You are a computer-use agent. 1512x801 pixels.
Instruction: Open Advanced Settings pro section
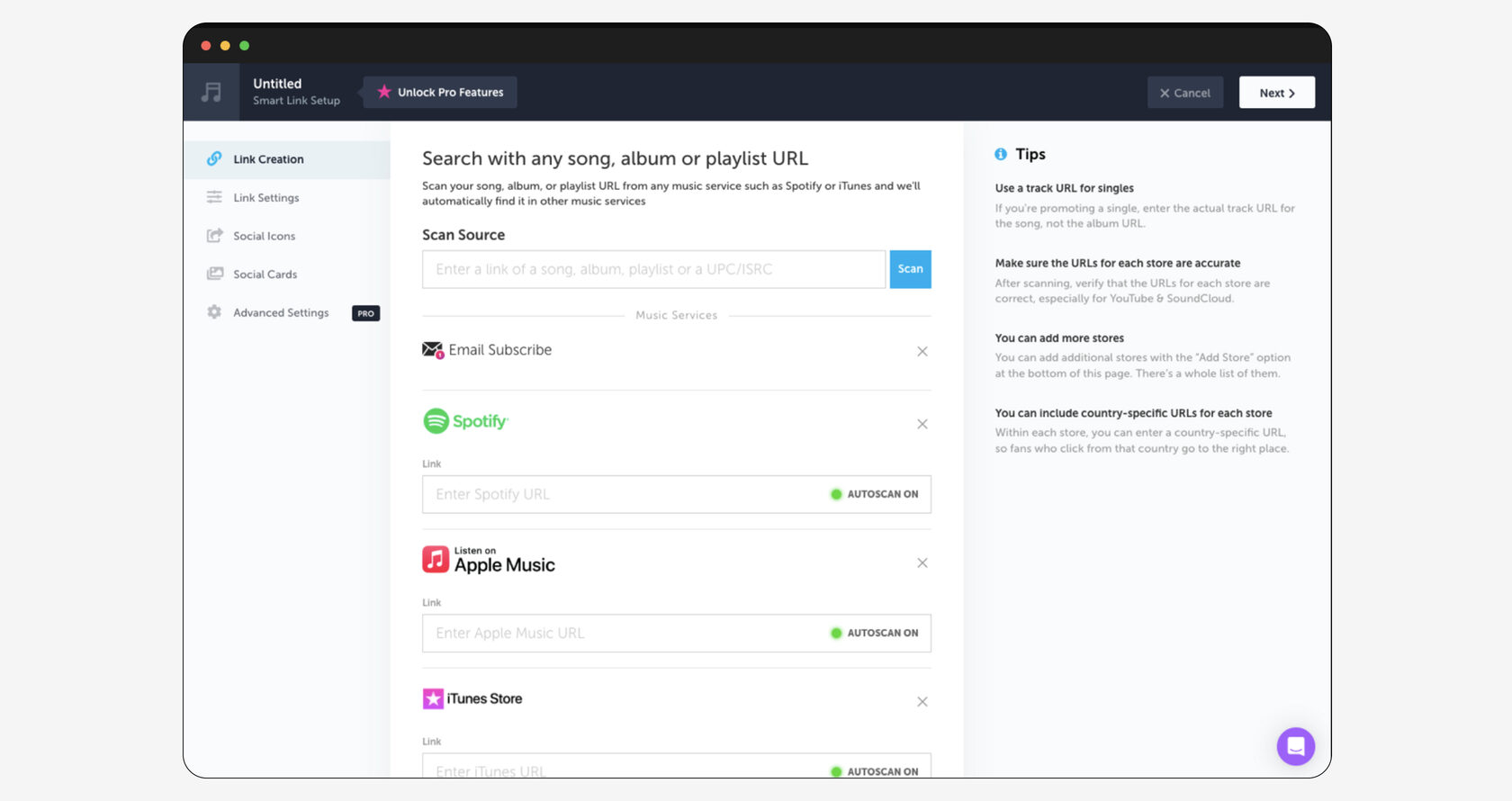tap(281, 313)
